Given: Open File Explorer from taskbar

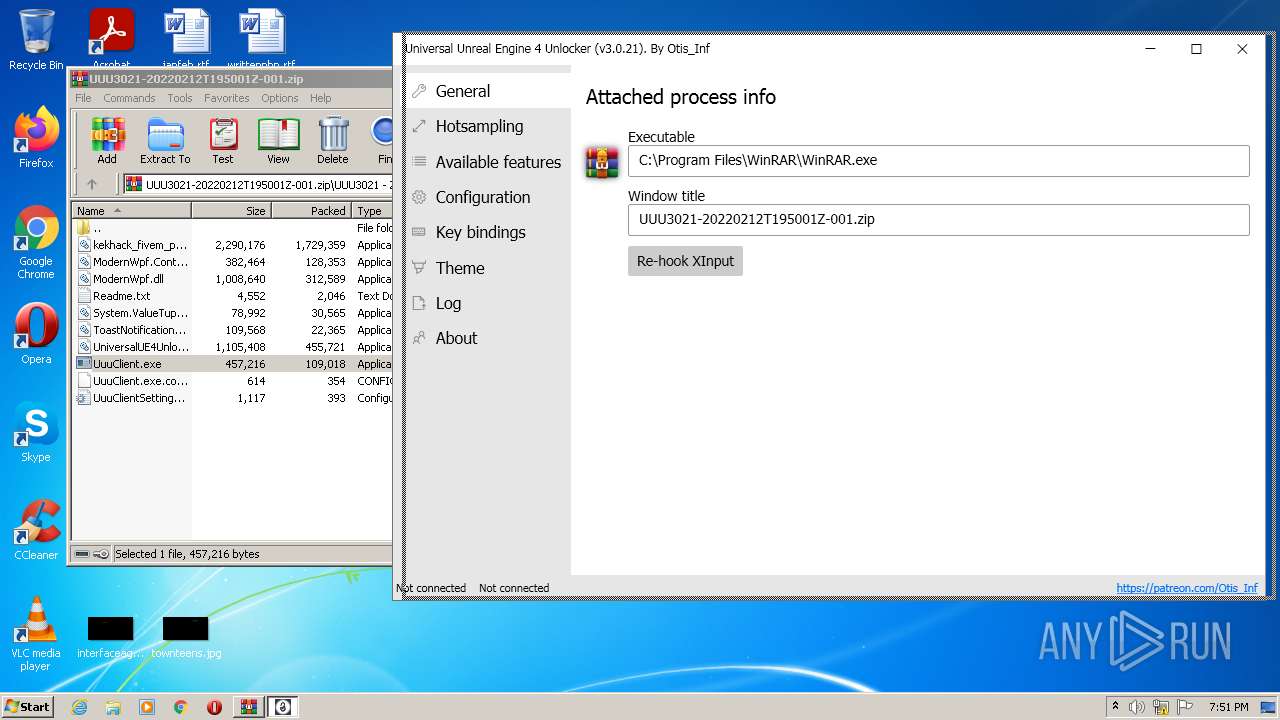Looking at the screenshot, I should (x=113, y=707).
